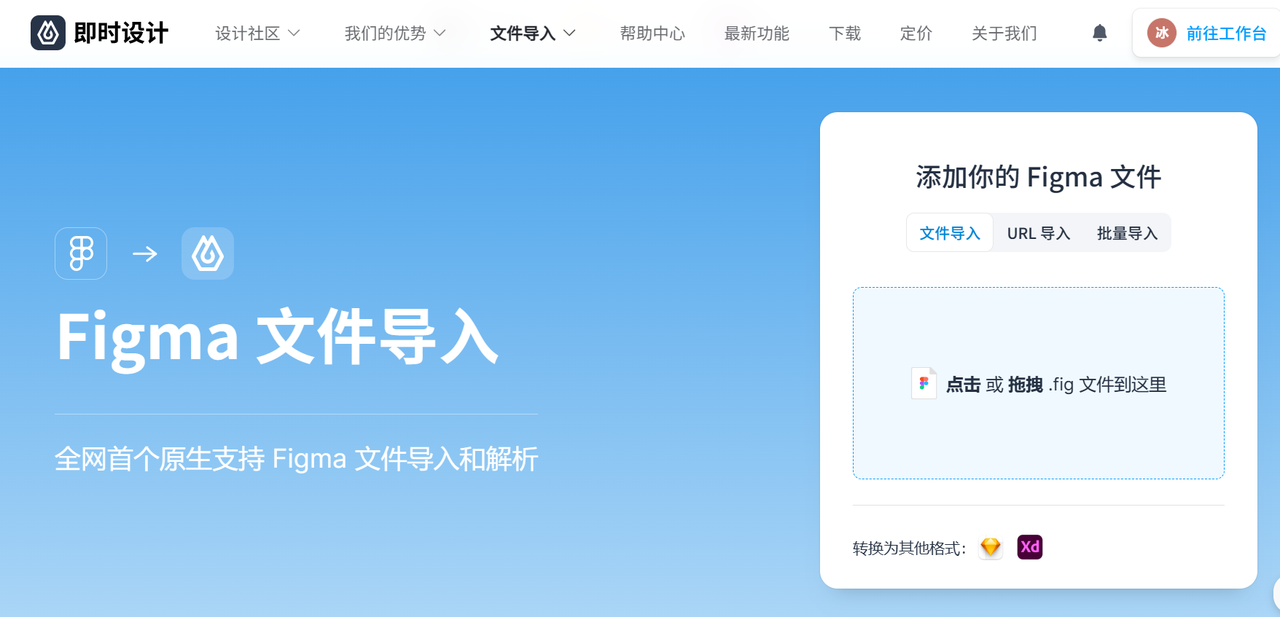Expand the 我们的优势 dropdown menu
Screen dimensions: 1280x617
394,33
